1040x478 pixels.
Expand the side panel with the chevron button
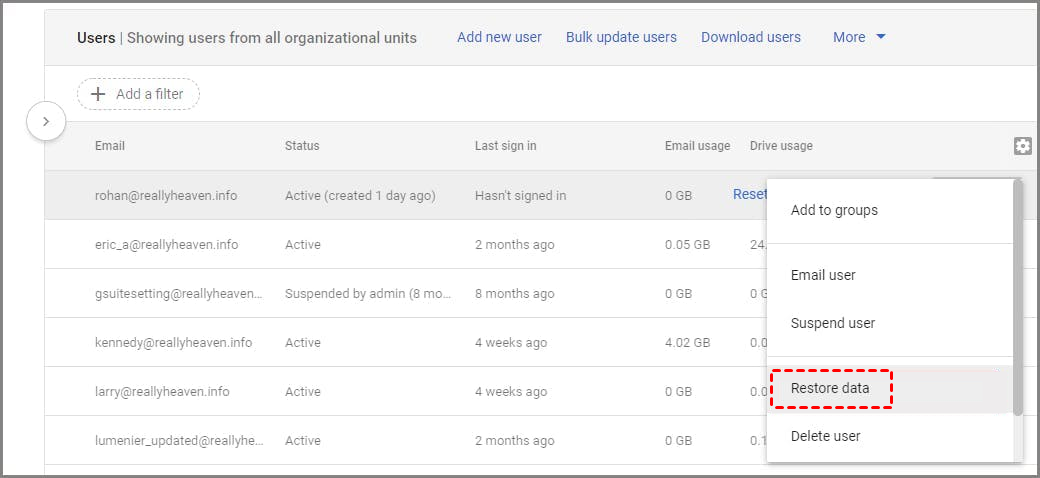pos(45,122)
